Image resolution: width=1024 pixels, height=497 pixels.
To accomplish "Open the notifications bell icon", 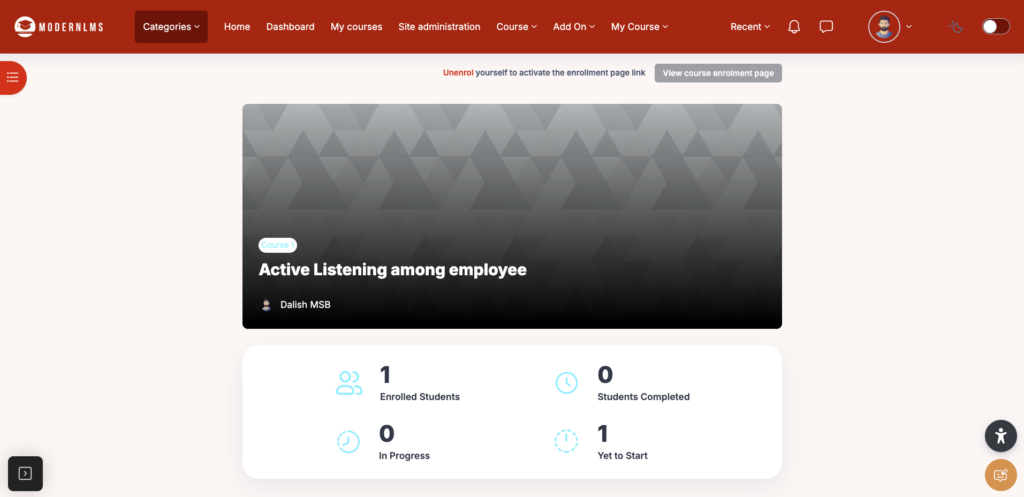I will tap(794, 27).
